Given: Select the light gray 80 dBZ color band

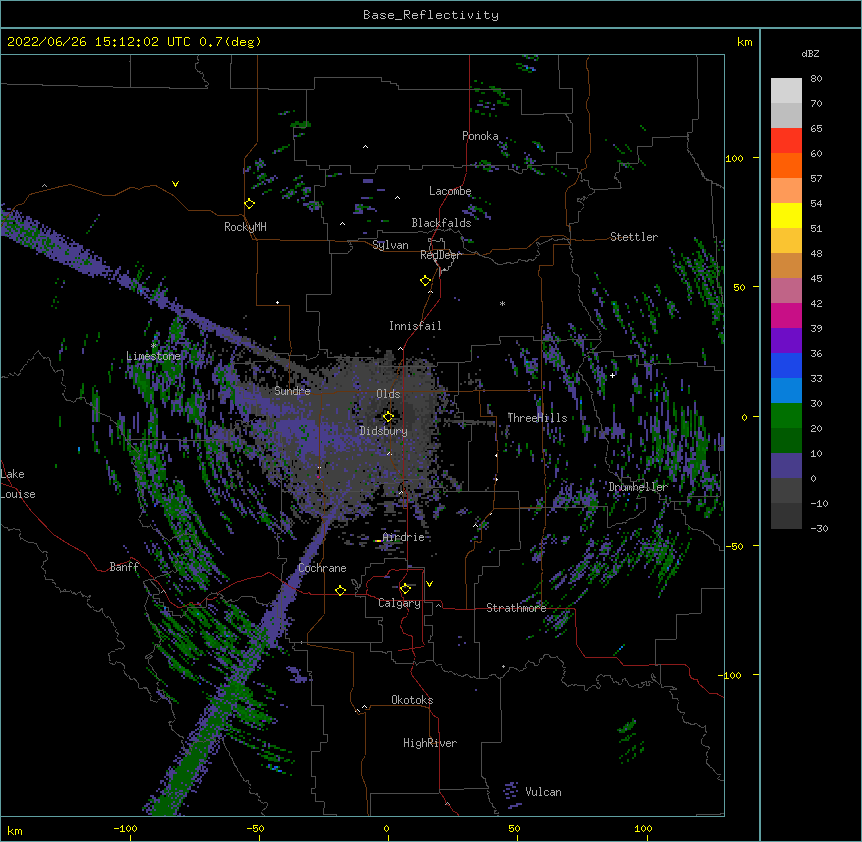Looking at the screenshot, I should (786, 90).
